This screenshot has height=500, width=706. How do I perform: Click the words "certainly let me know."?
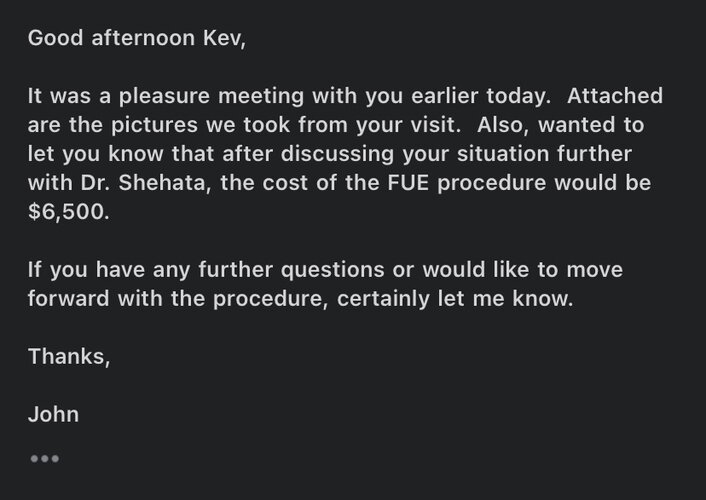click(455, 299)
